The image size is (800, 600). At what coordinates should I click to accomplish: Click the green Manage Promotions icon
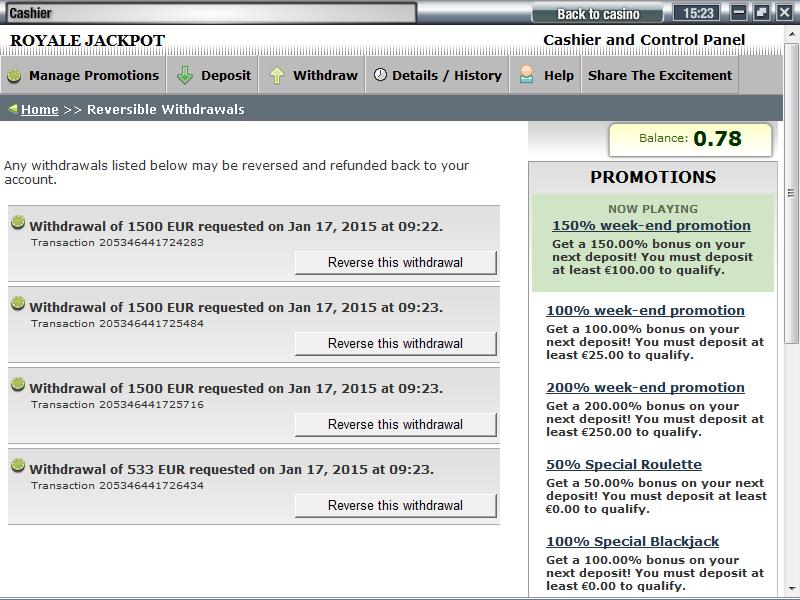pyautogui.click(x=14, y=76)
